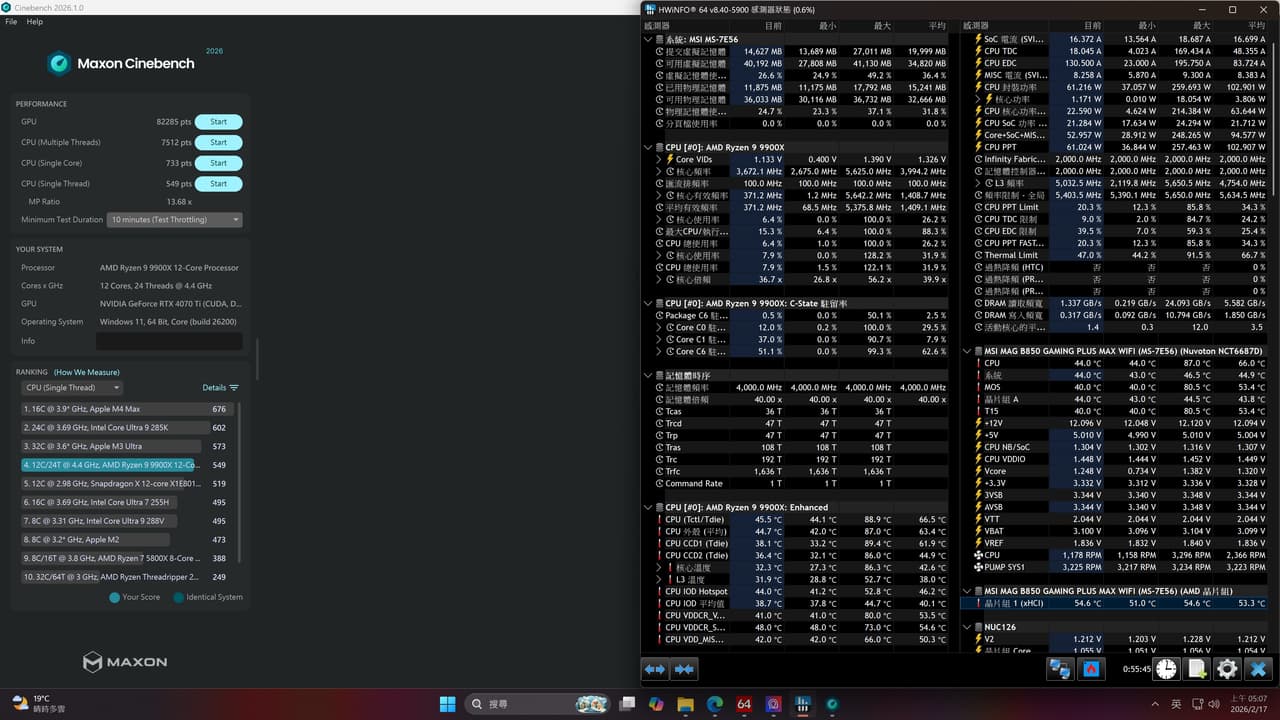
Task: Collapse the MSI MAG B850 Nuvoton NCT6687D group
Action: [x=967, y=351]
